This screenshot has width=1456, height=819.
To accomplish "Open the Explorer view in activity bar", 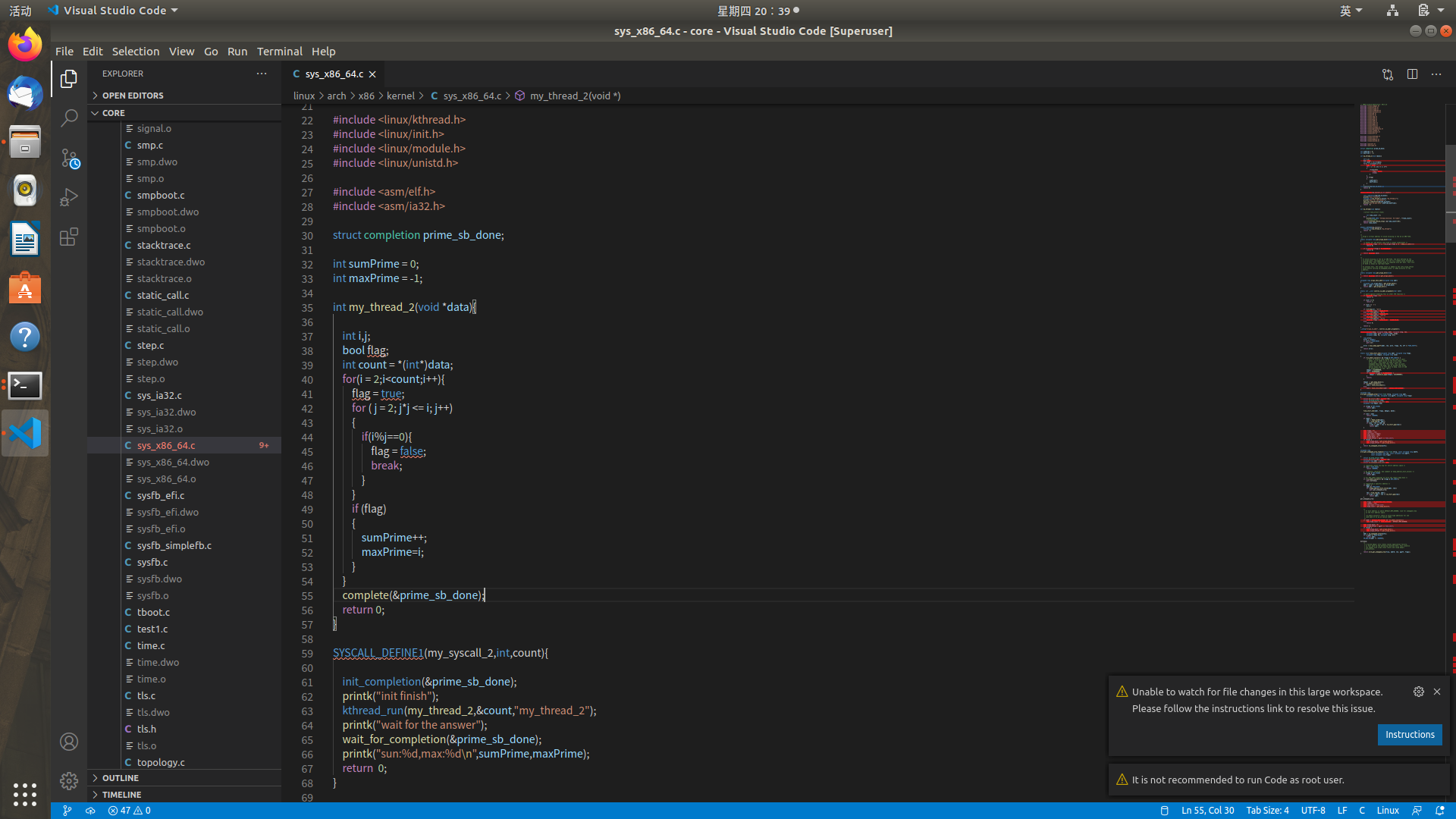I will [69, 79].
